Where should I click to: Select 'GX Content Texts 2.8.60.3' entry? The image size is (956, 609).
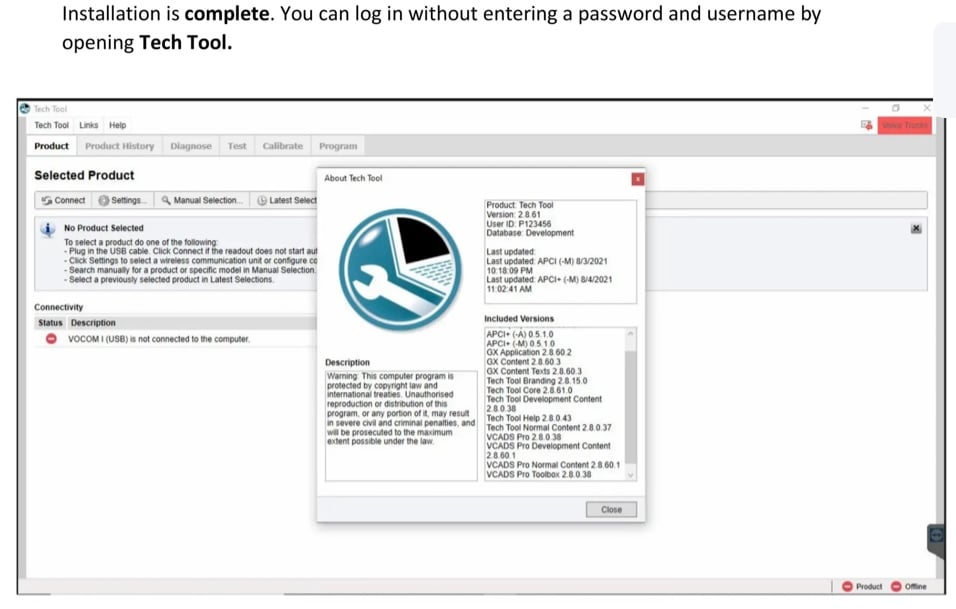tap(533, 371)
